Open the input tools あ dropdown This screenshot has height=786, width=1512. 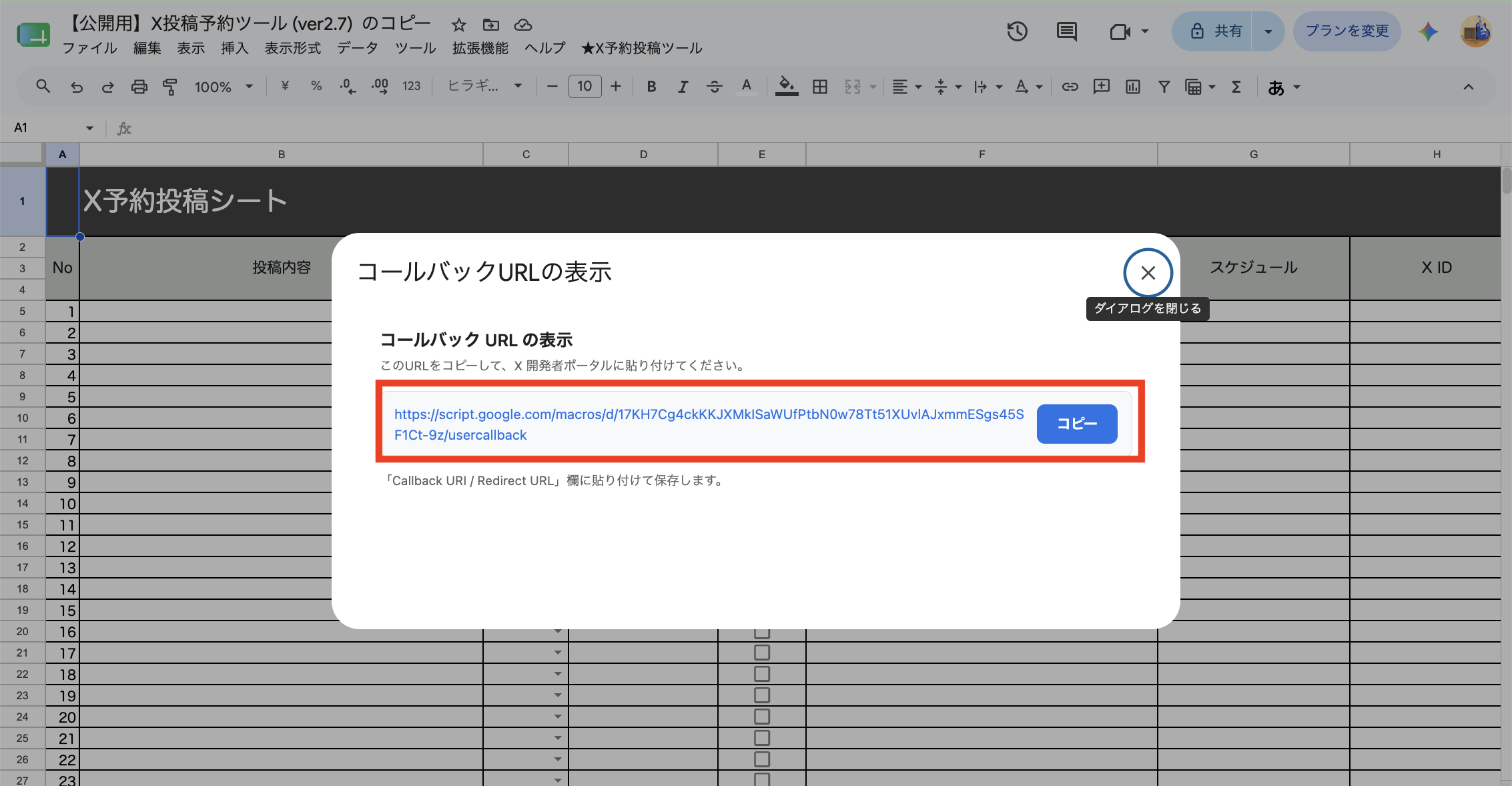pos(1284,87)
